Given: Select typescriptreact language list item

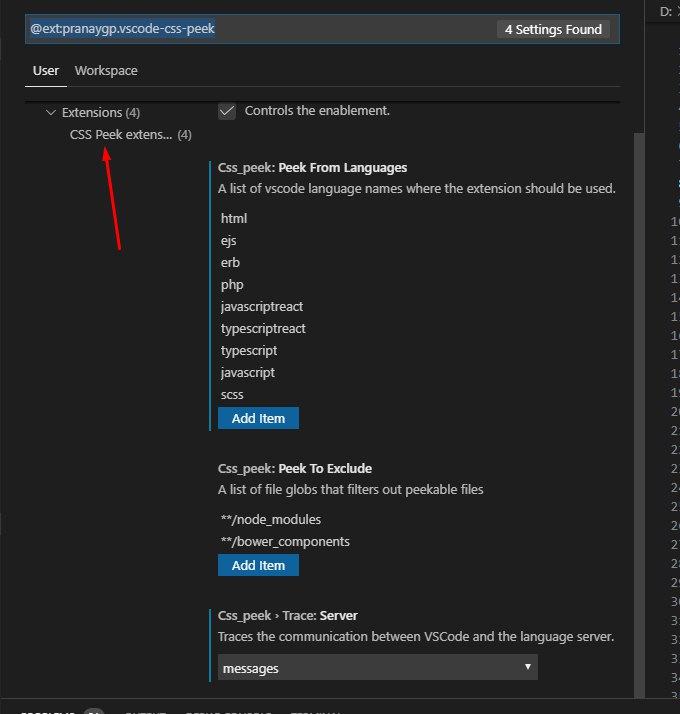Looking at the screenshot, I should [263, 329].
